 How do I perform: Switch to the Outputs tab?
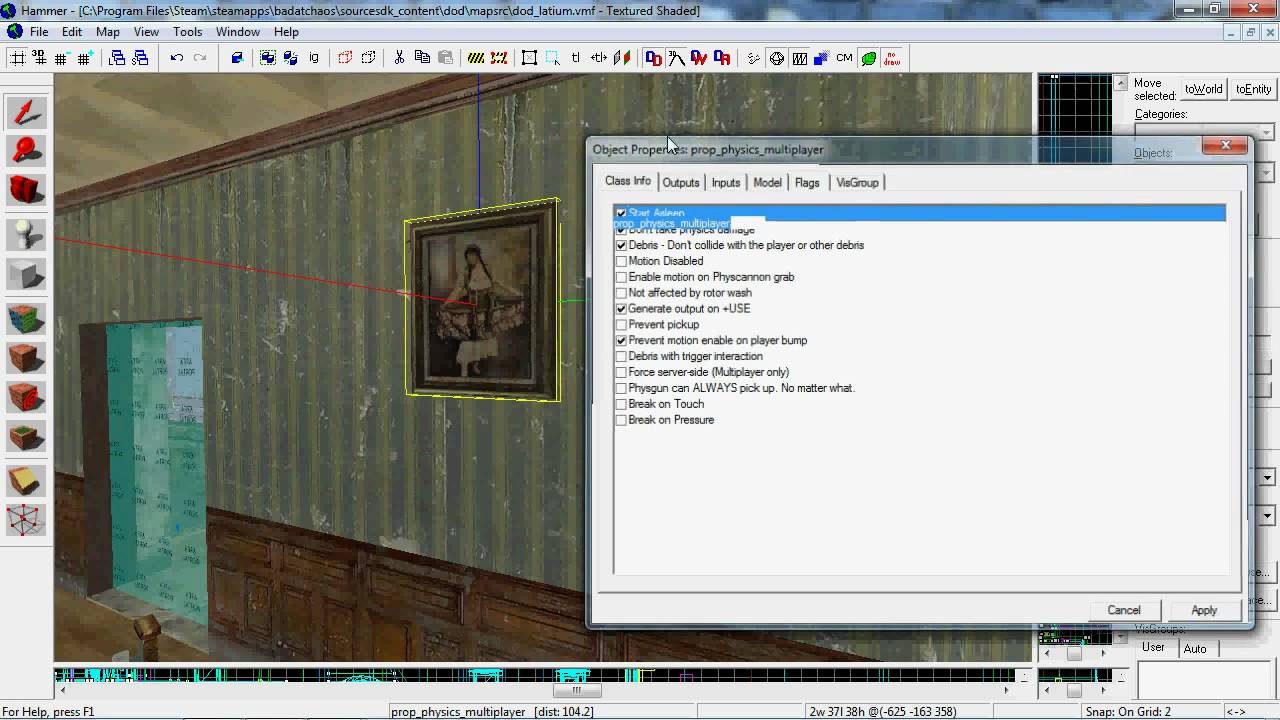[x=681, y=183]
